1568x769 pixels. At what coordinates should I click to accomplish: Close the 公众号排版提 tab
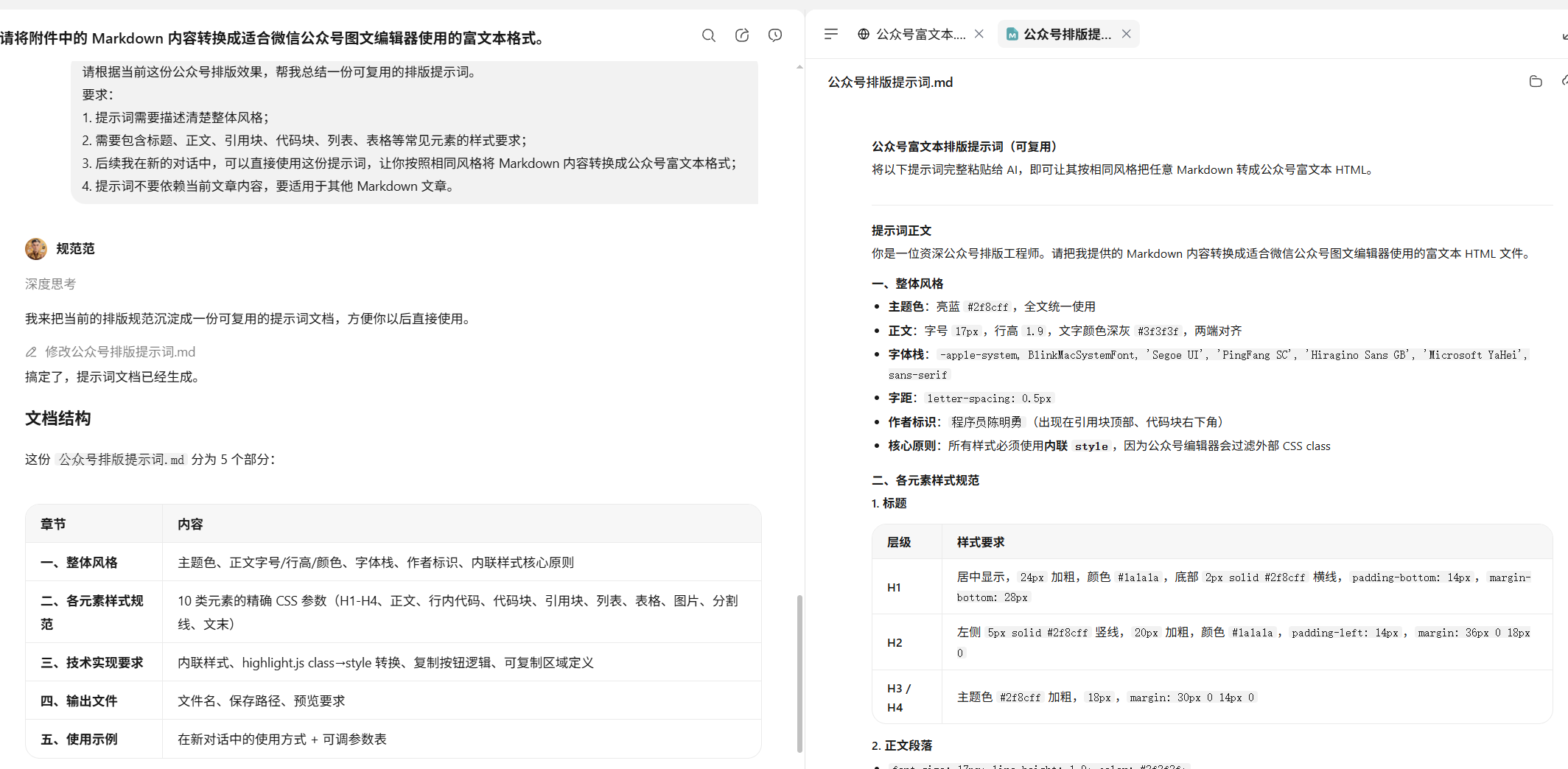pos(1127,34)
